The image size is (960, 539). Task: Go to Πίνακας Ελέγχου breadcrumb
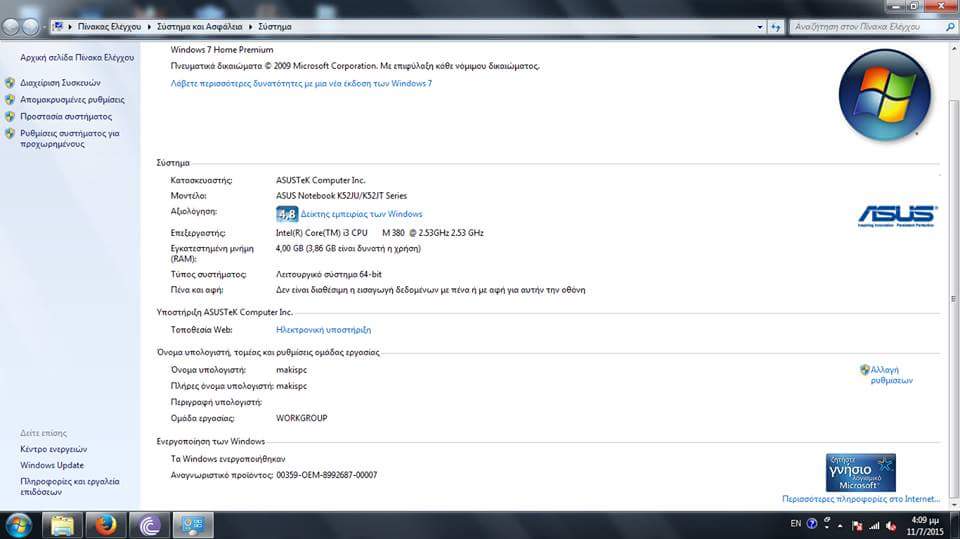tap(109, 27)
